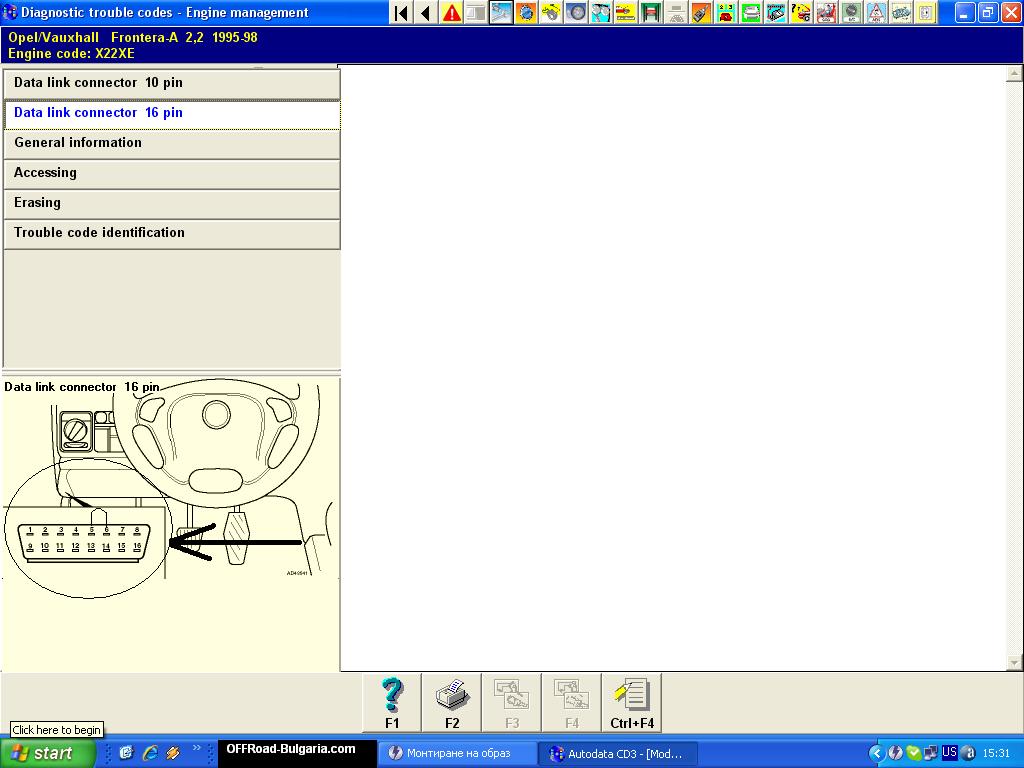Open the ABS warning triangle toolbar icon
This screenshot has height=768, width=1024.
tap(875, 12)
